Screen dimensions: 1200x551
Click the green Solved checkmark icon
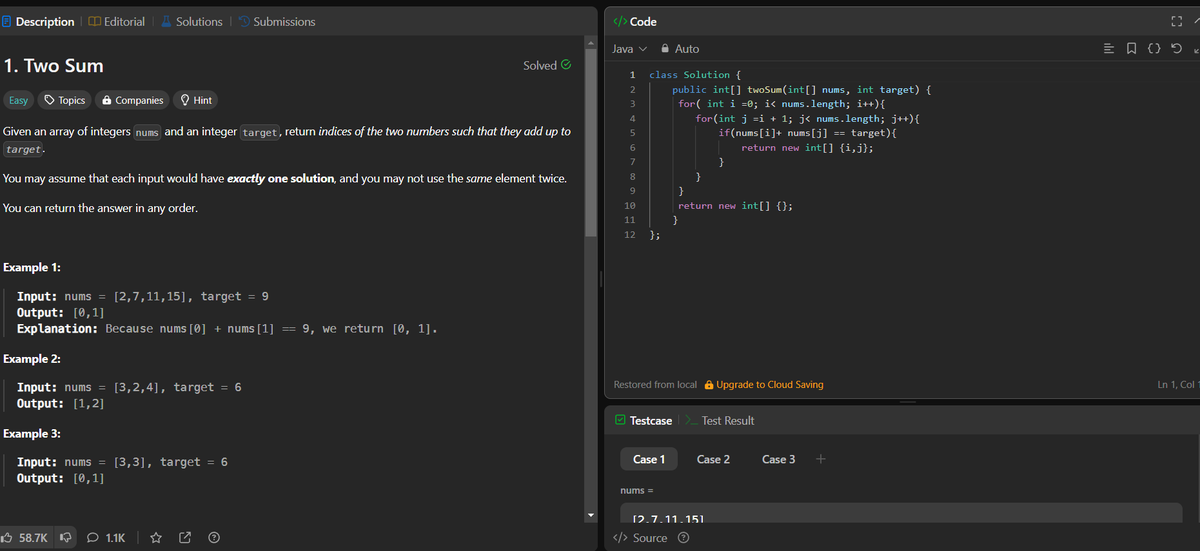(x=567, y=65)
